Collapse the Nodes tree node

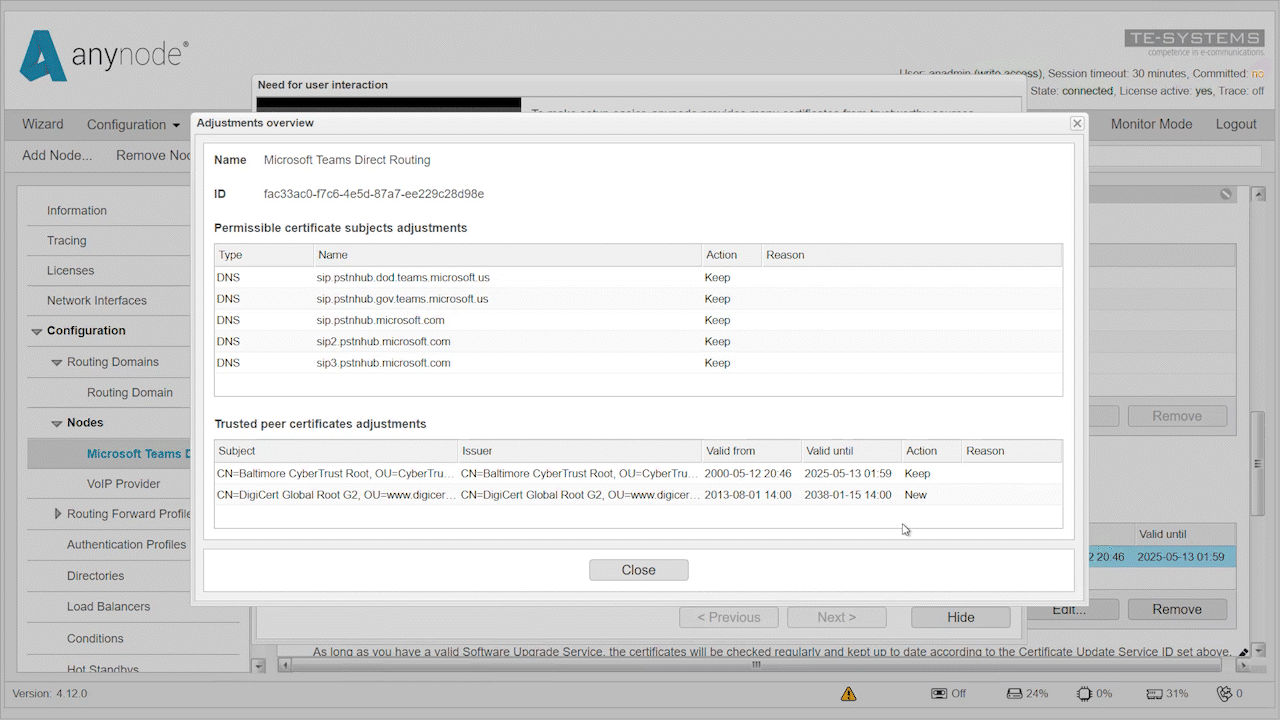[57, 423]
